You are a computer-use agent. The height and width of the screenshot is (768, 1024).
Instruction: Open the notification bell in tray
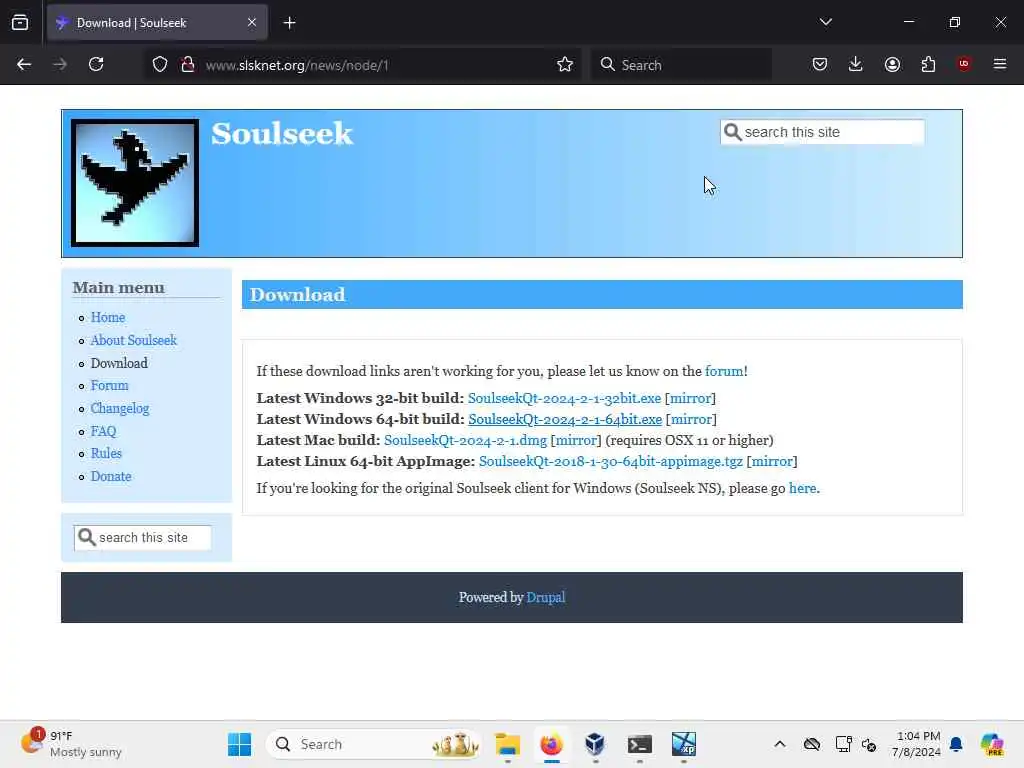click(956, 744)
